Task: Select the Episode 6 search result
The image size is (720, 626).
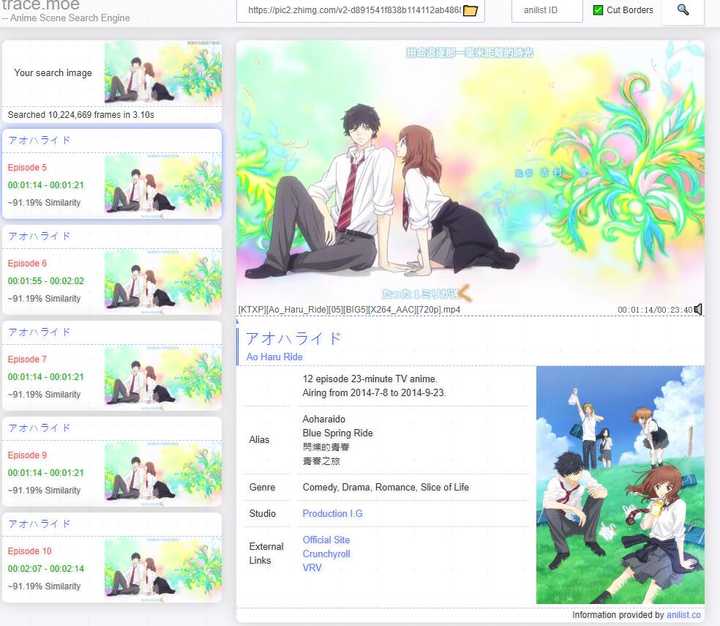Action: coord(112,270)
